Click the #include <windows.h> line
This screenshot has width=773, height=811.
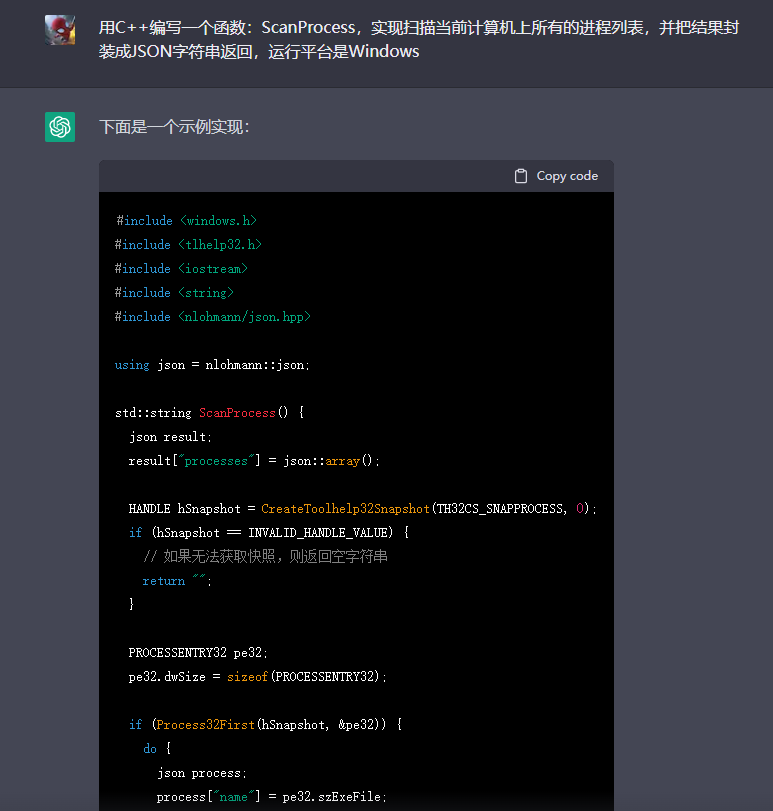click(186, 220)
